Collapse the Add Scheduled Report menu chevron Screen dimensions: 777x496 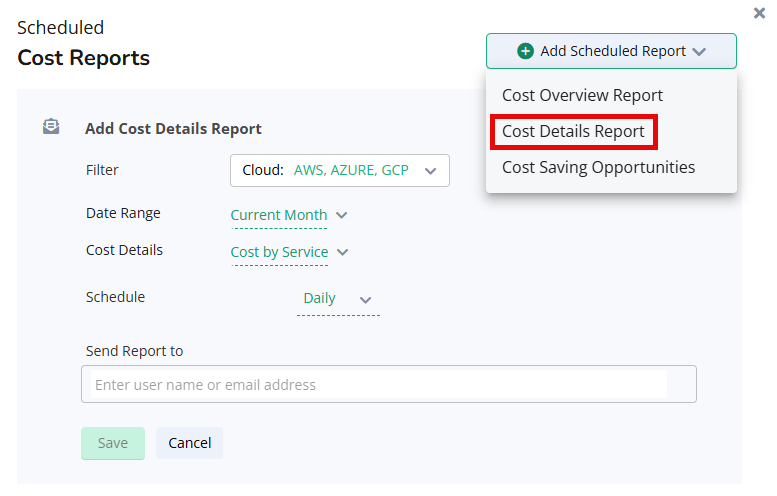[x=699, y=52]
